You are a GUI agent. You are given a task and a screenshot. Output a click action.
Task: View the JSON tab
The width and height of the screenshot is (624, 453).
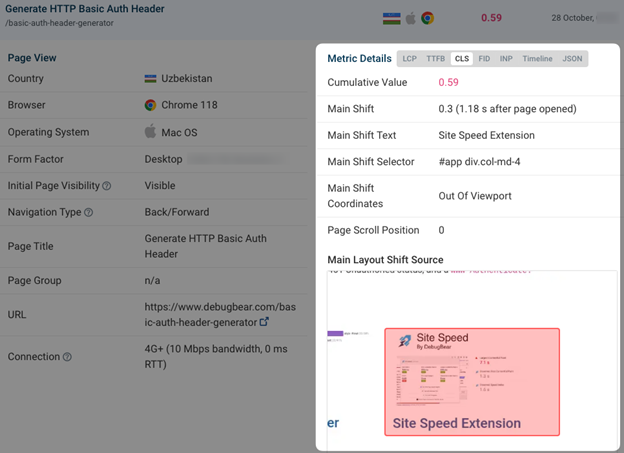pyautogui.click(x=572, y=59)
